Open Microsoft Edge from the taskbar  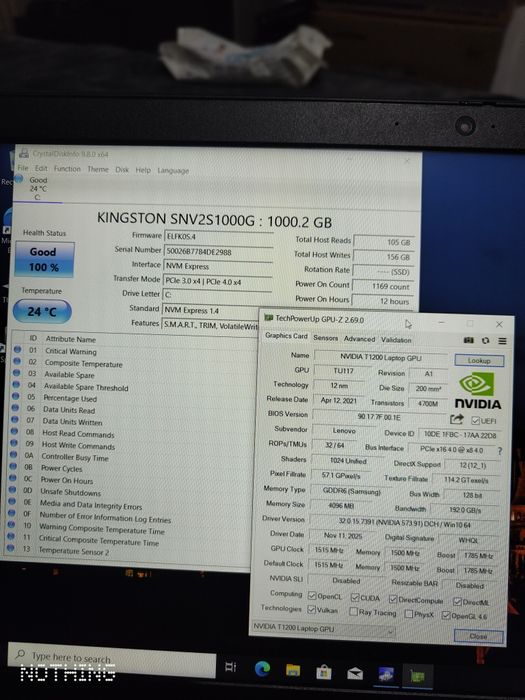(x=262, y=668)
